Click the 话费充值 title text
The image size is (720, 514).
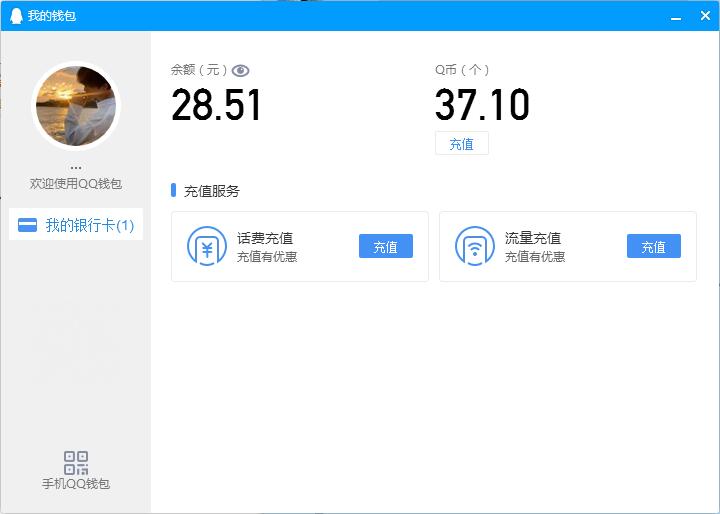265,238
